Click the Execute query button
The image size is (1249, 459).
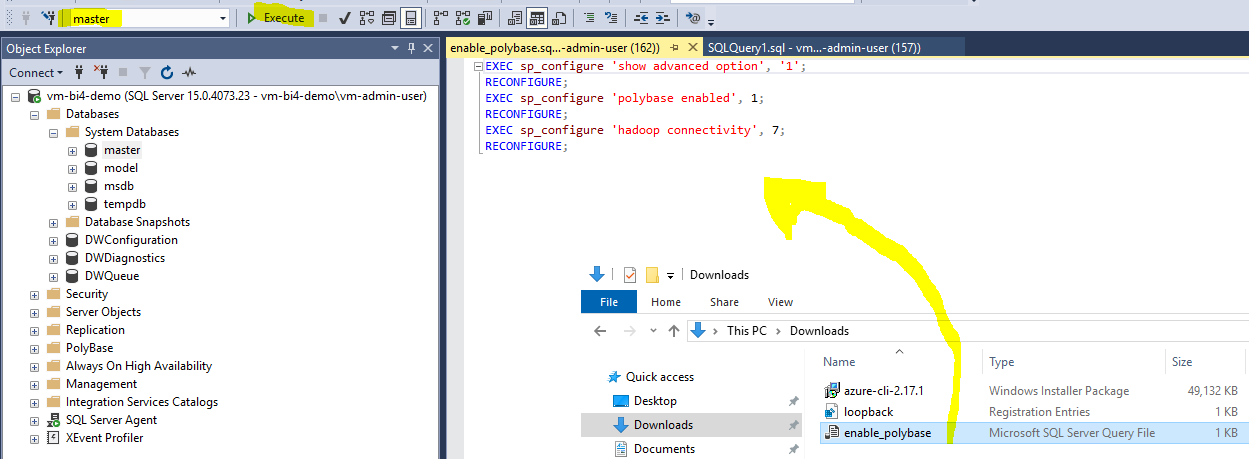[276, 18]
